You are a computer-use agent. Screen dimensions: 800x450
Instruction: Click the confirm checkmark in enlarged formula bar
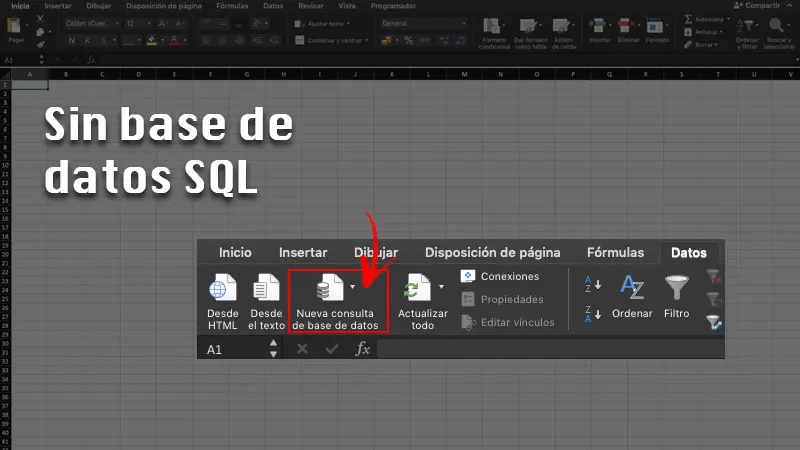(x=332, y=349)
